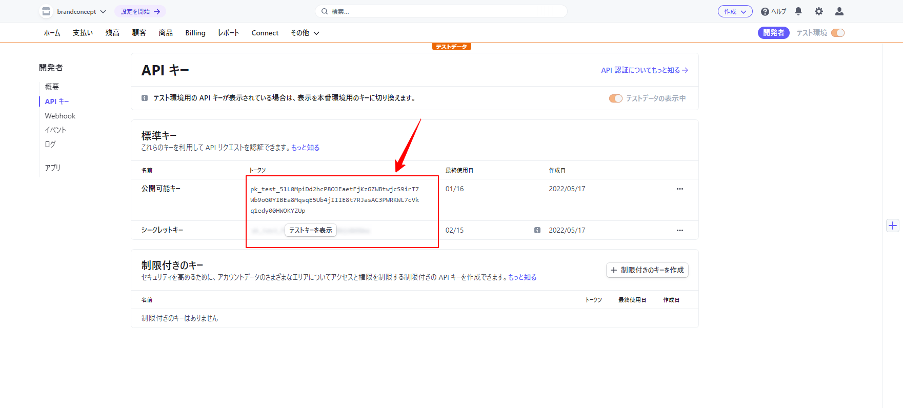Click the info icon beside シークレットキー date

tap(537, 229)
